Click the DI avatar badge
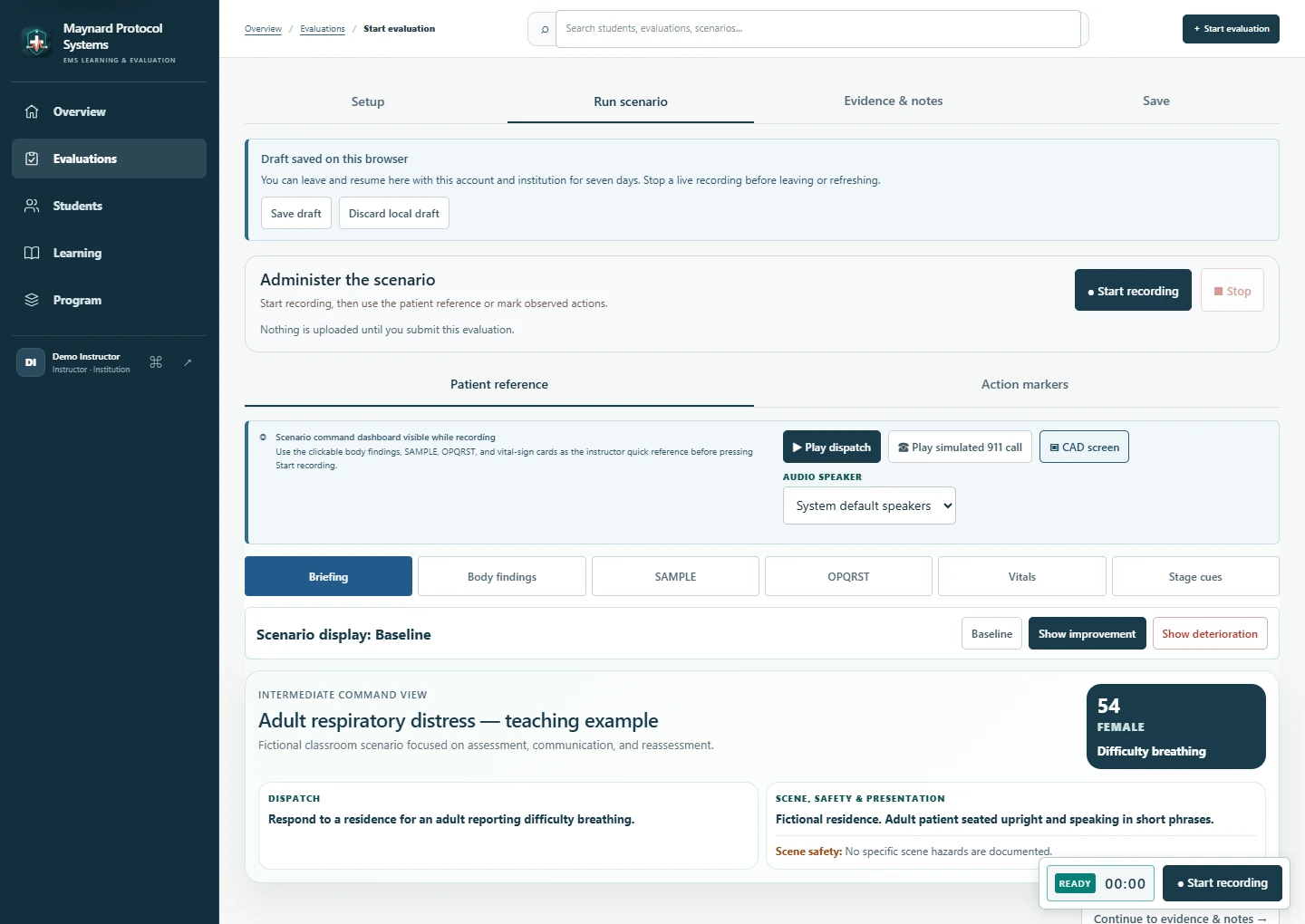Image resolution: width=1305 pixels, height=924 pixels. [31, 362]
